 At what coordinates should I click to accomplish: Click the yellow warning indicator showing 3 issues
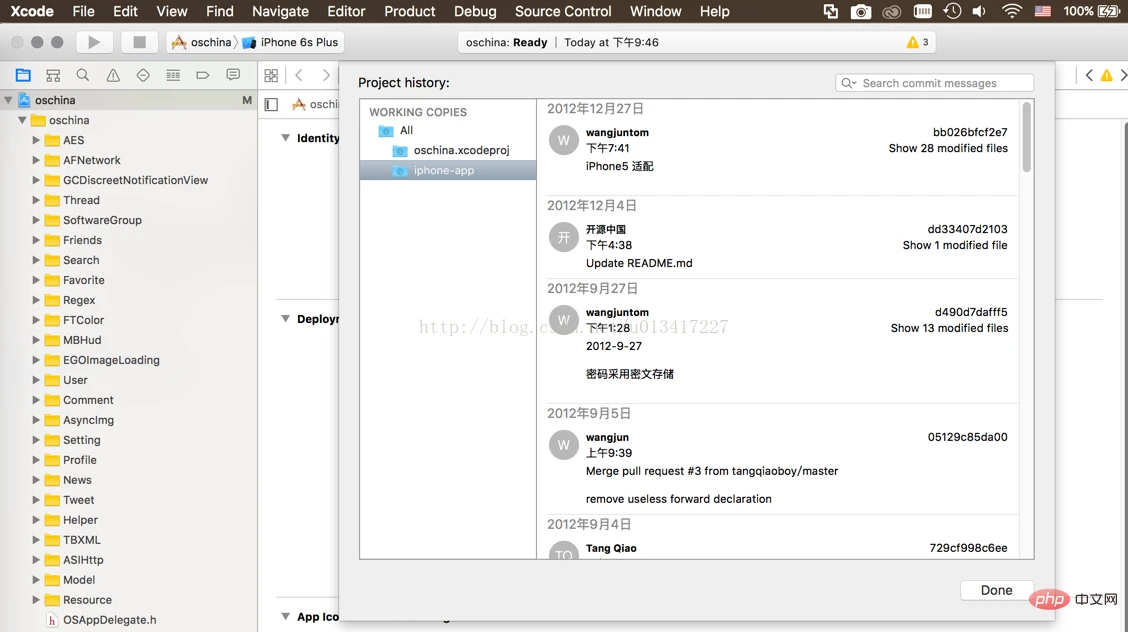coord(918,42)
